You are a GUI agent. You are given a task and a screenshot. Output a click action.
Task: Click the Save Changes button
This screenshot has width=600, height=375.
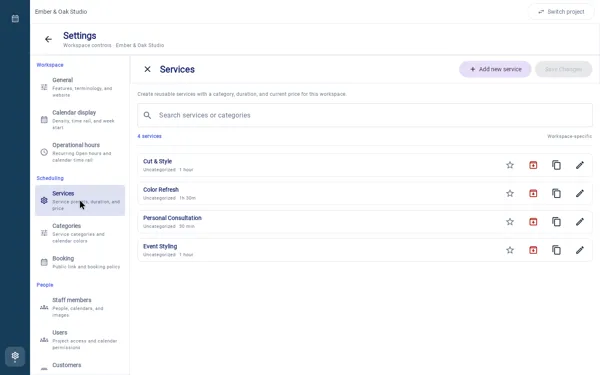coord(563,69)
